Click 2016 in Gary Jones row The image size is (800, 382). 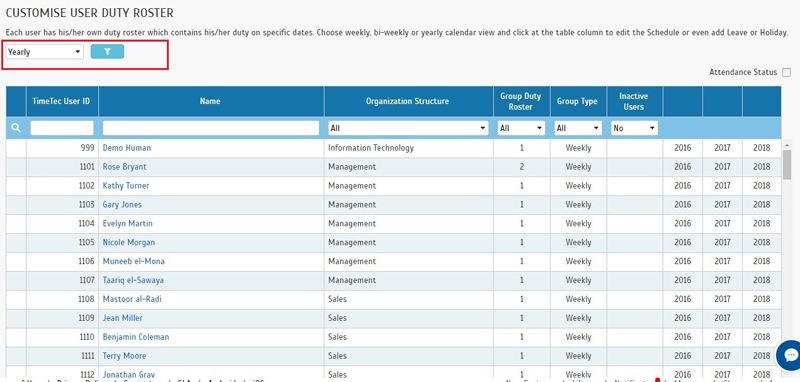pyautogui.click(x=683, y=205)
